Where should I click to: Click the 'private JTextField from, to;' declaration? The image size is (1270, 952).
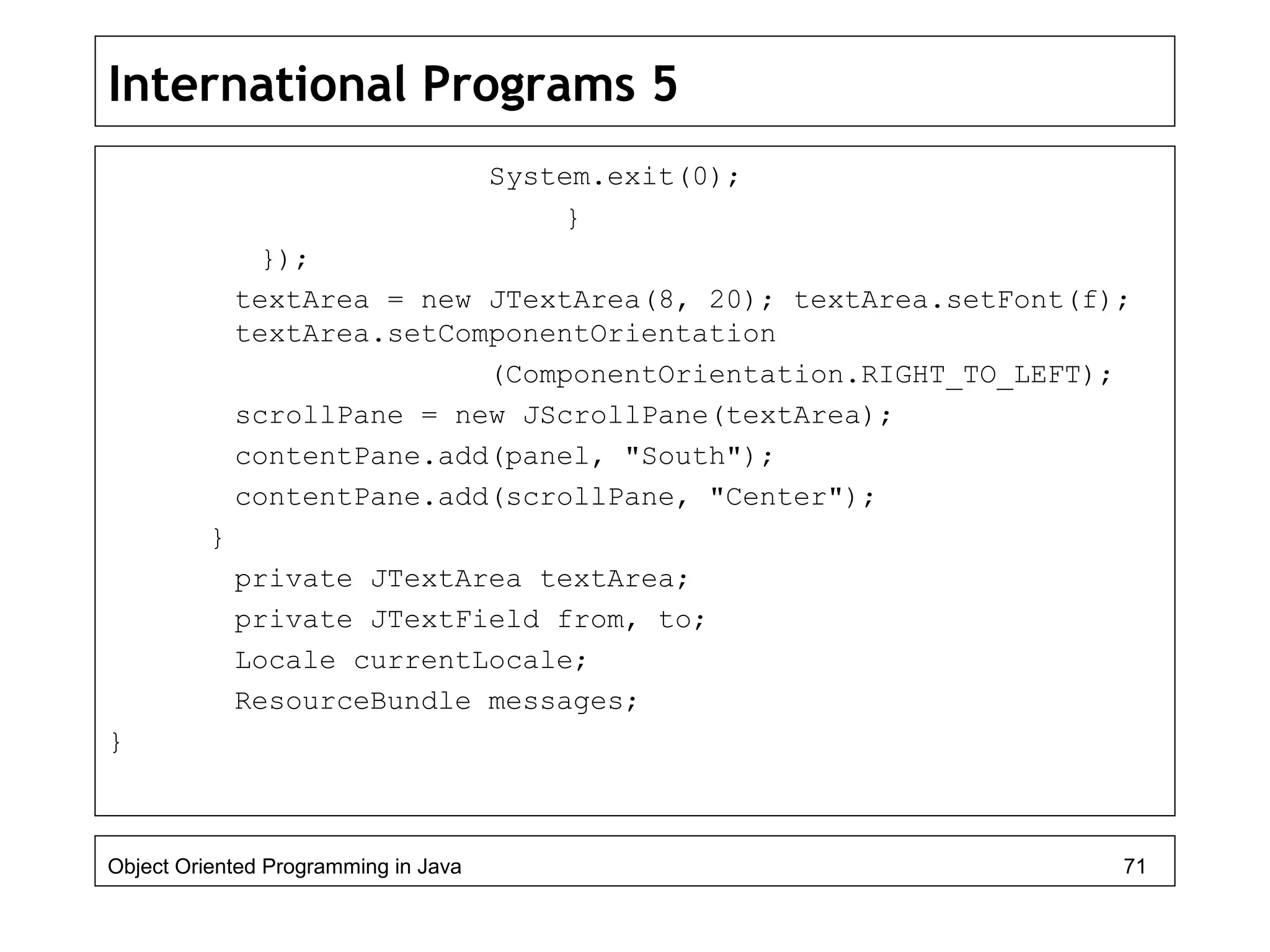click(469, 620)
